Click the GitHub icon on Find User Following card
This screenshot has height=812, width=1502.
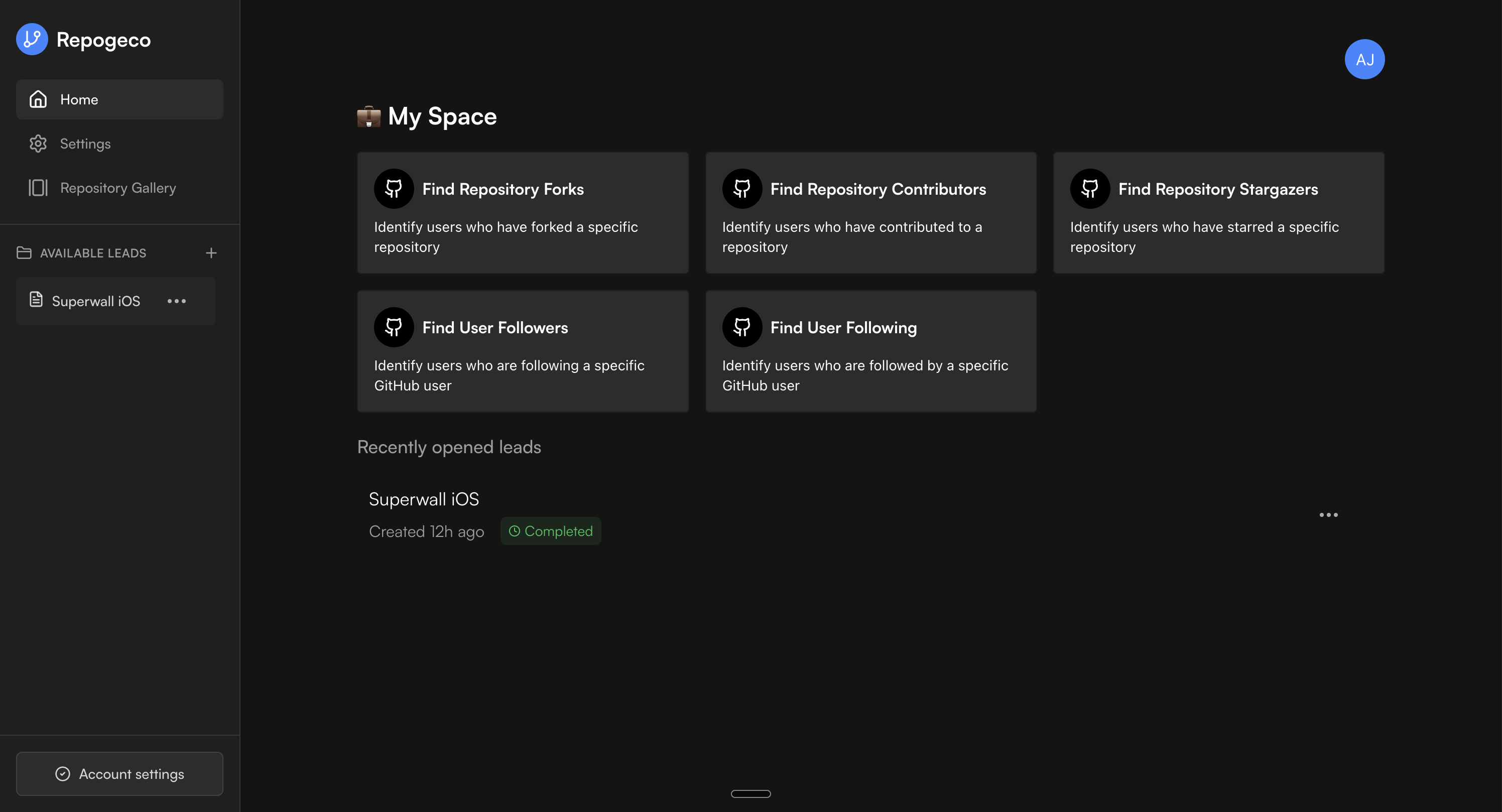click(741, 327)
